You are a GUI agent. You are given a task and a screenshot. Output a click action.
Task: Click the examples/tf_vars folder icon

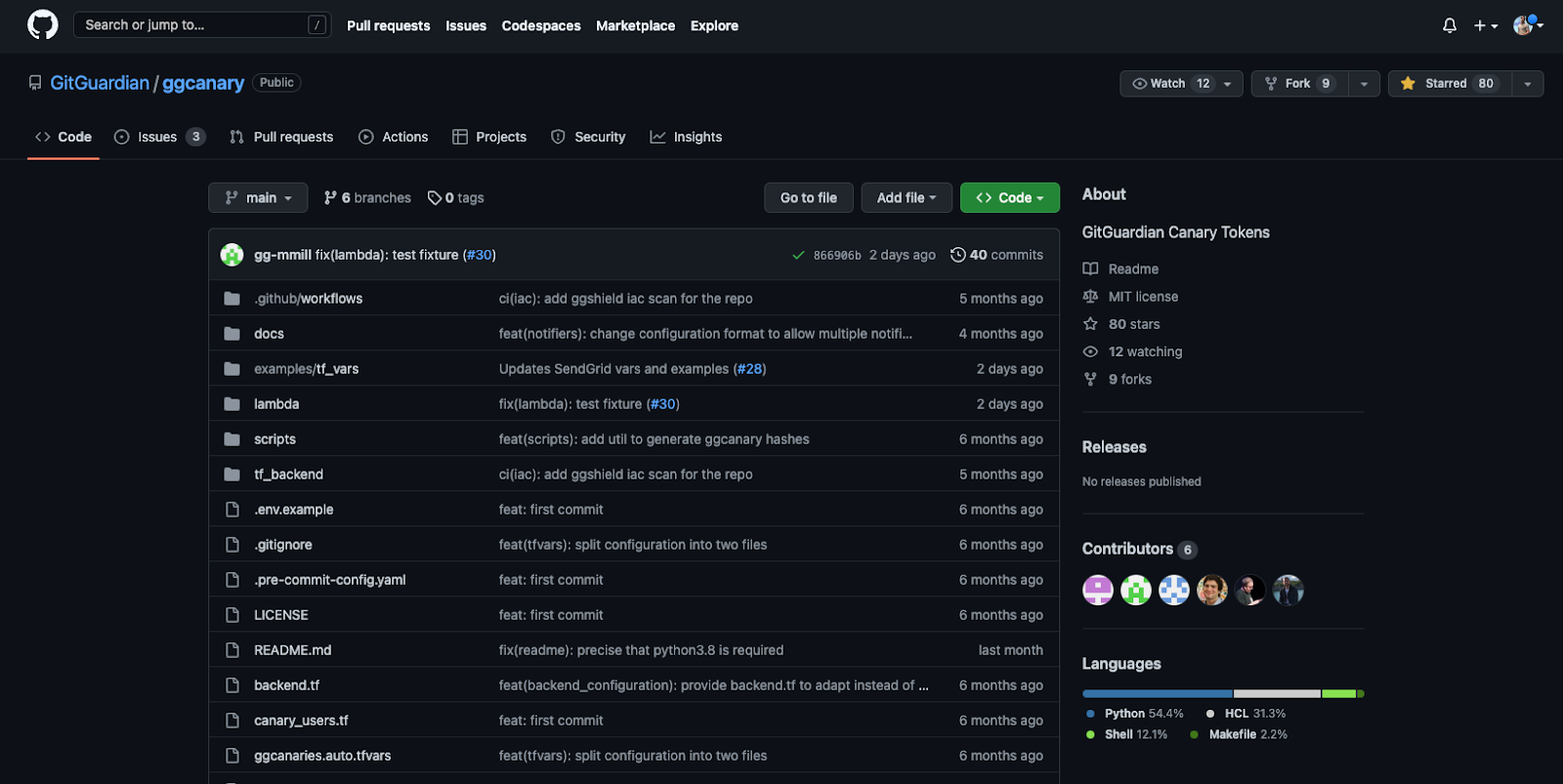click(232, 369)
